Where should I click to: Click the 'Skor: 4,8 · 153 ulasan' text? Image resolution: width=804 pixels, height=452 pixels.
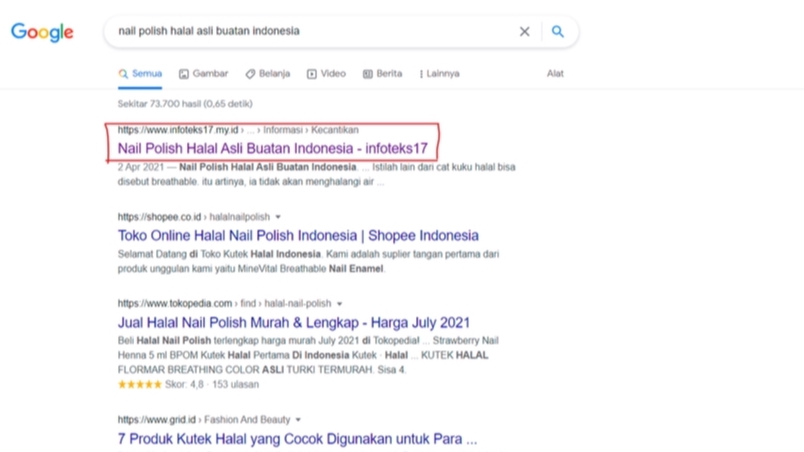click(x=212, y=384)
